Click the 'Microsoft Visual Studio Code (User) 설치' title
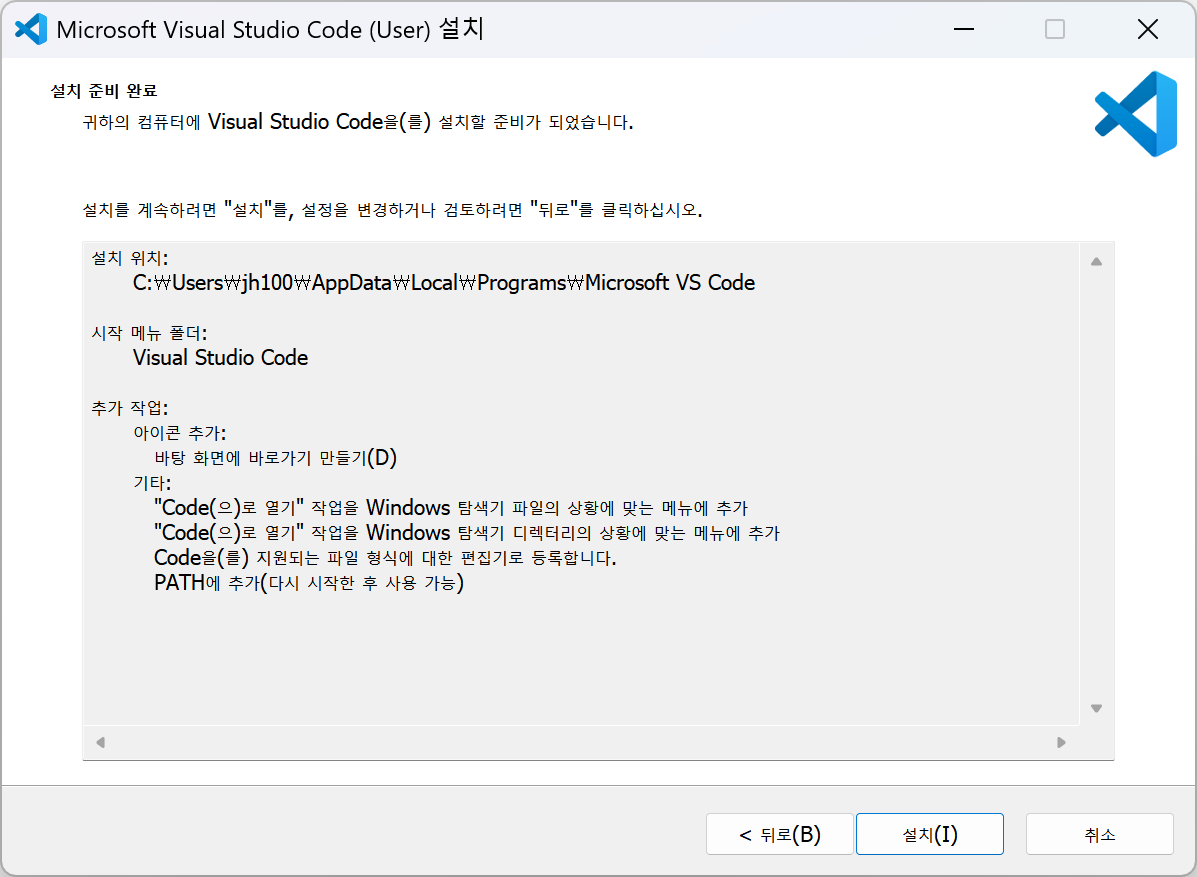Image resolution: width=1197 pixels, height=877 pixels. pos(270,29)
